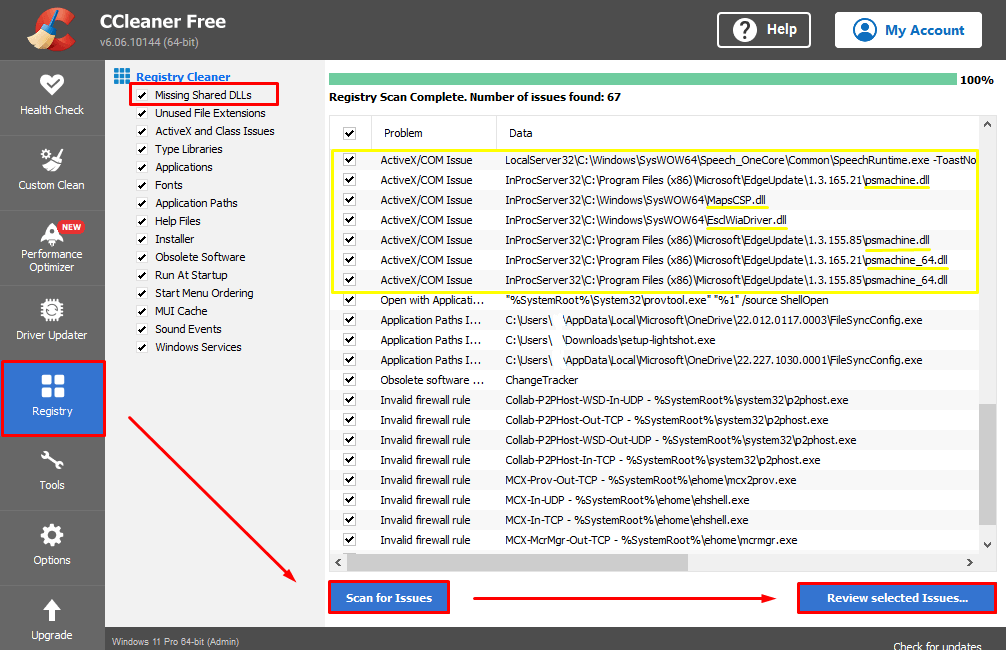This screenshot has width=1006, height=650.
Task: Toggle Sound Events checkbox
Action: click(x=142, y=329)
